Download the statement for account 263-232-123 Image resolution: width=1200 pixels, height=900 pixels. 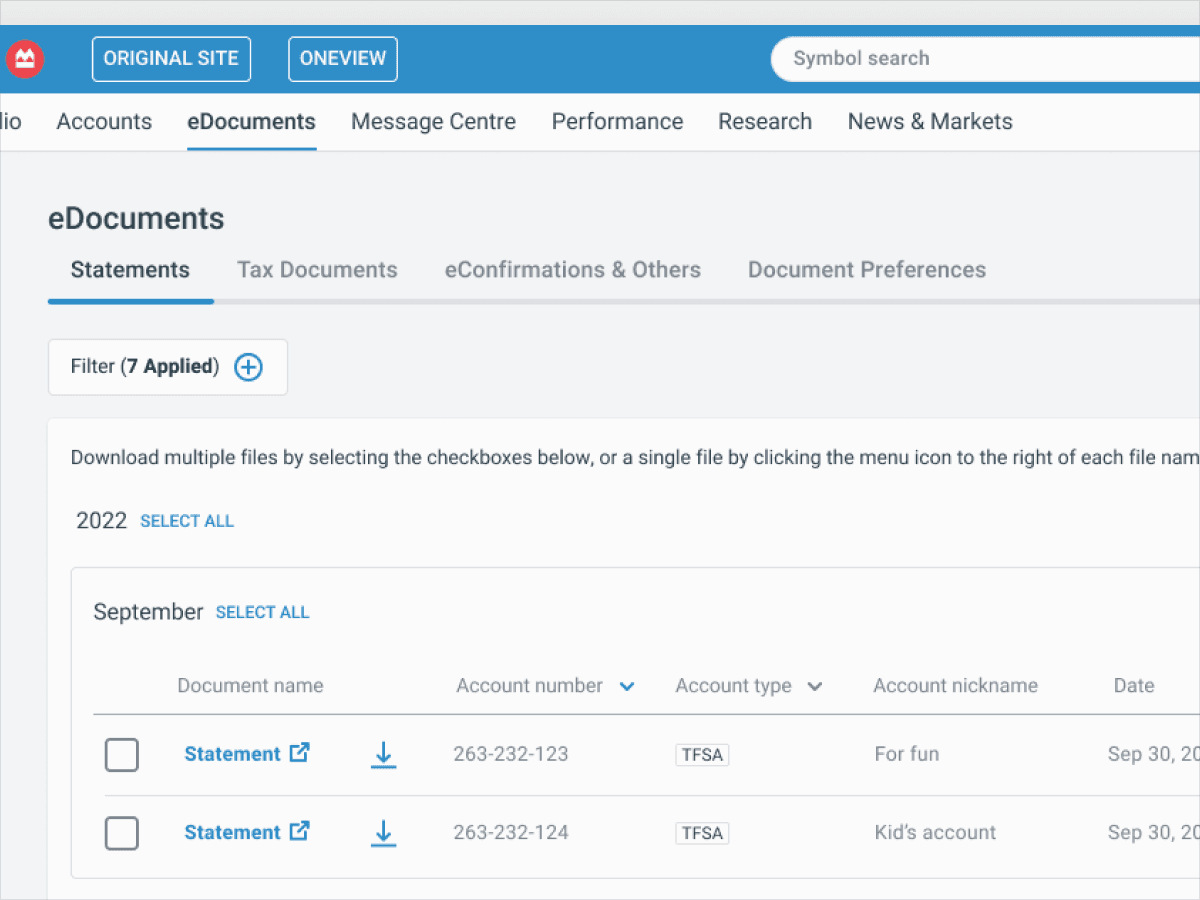point(383,755)
